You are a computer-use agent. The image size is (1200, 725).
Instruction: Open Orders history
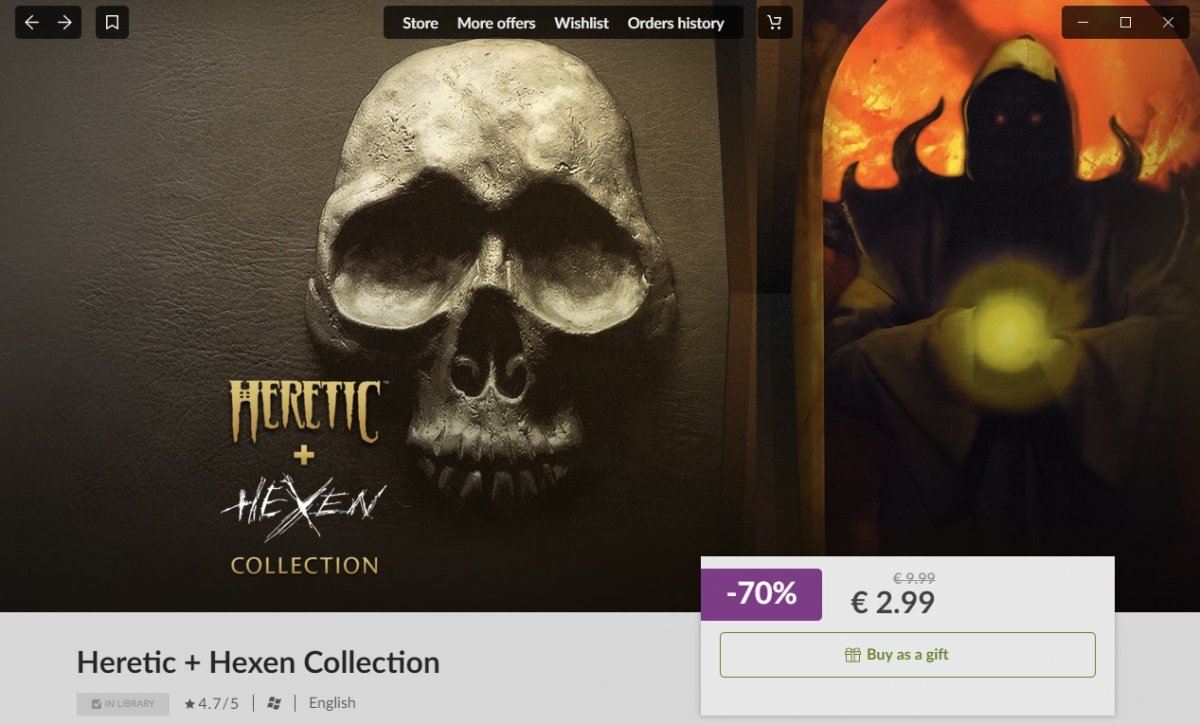click(675, 23)
